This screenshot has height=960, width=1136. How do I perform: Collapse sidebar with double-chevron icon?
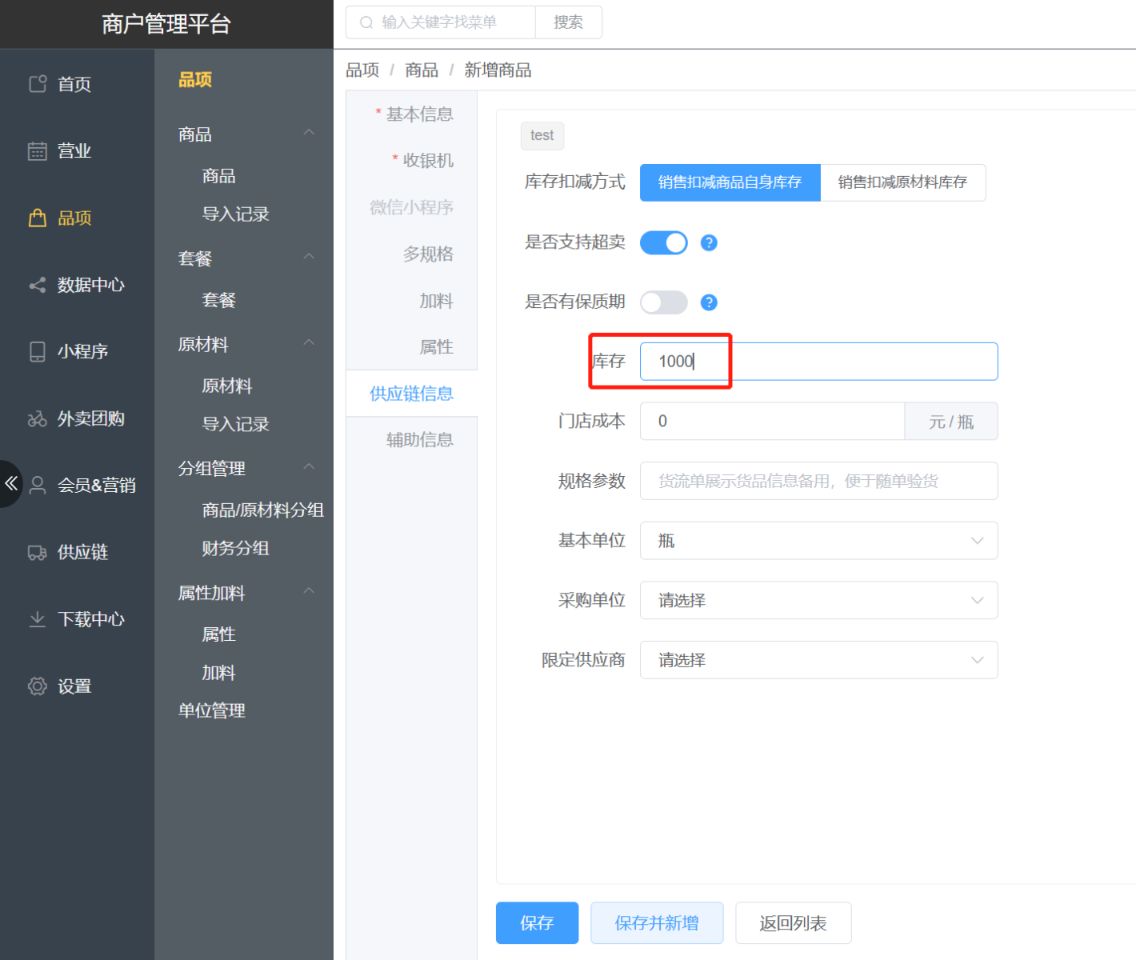point(11,483)
